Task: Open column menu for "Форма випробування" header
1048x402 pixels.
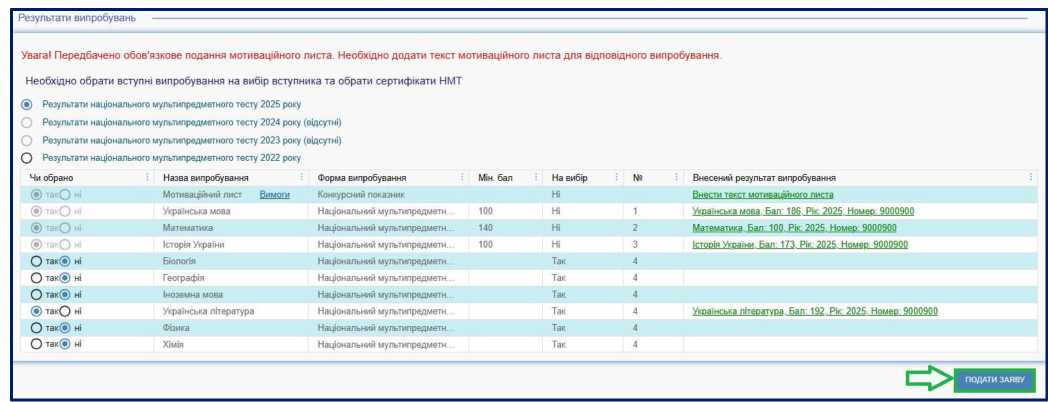Action: point(463,178)
